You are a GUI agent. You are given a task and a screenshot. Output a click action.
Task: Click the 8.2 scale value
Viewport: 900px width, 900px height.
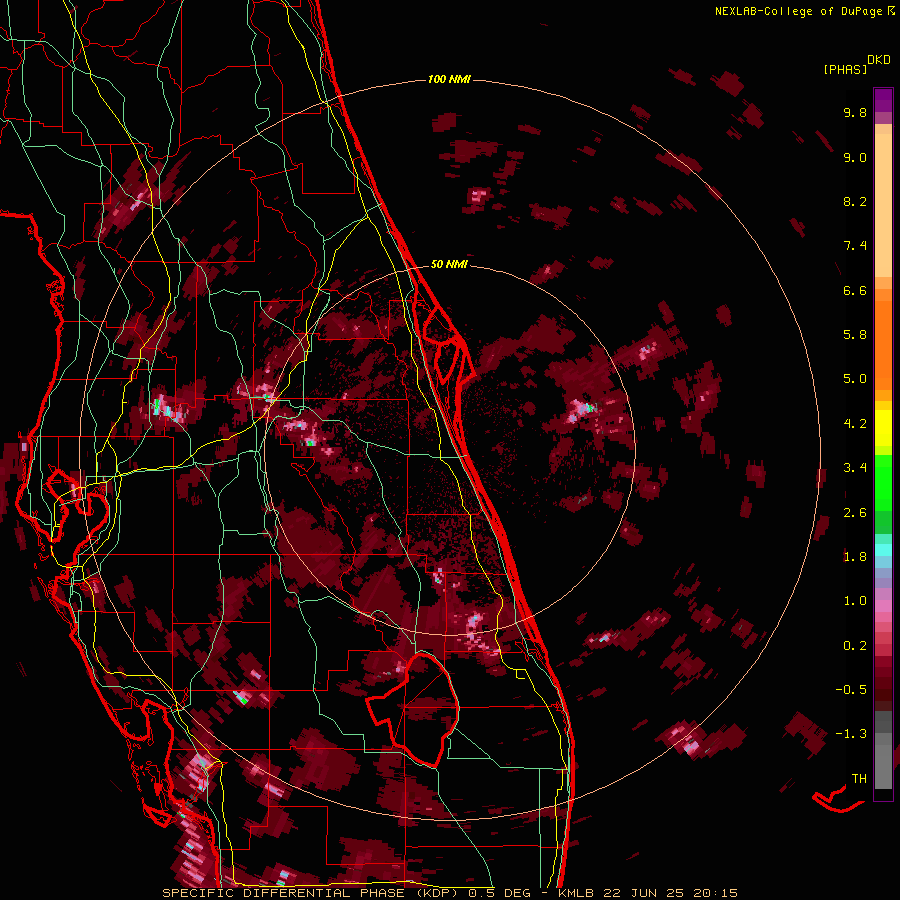[855, 201]
